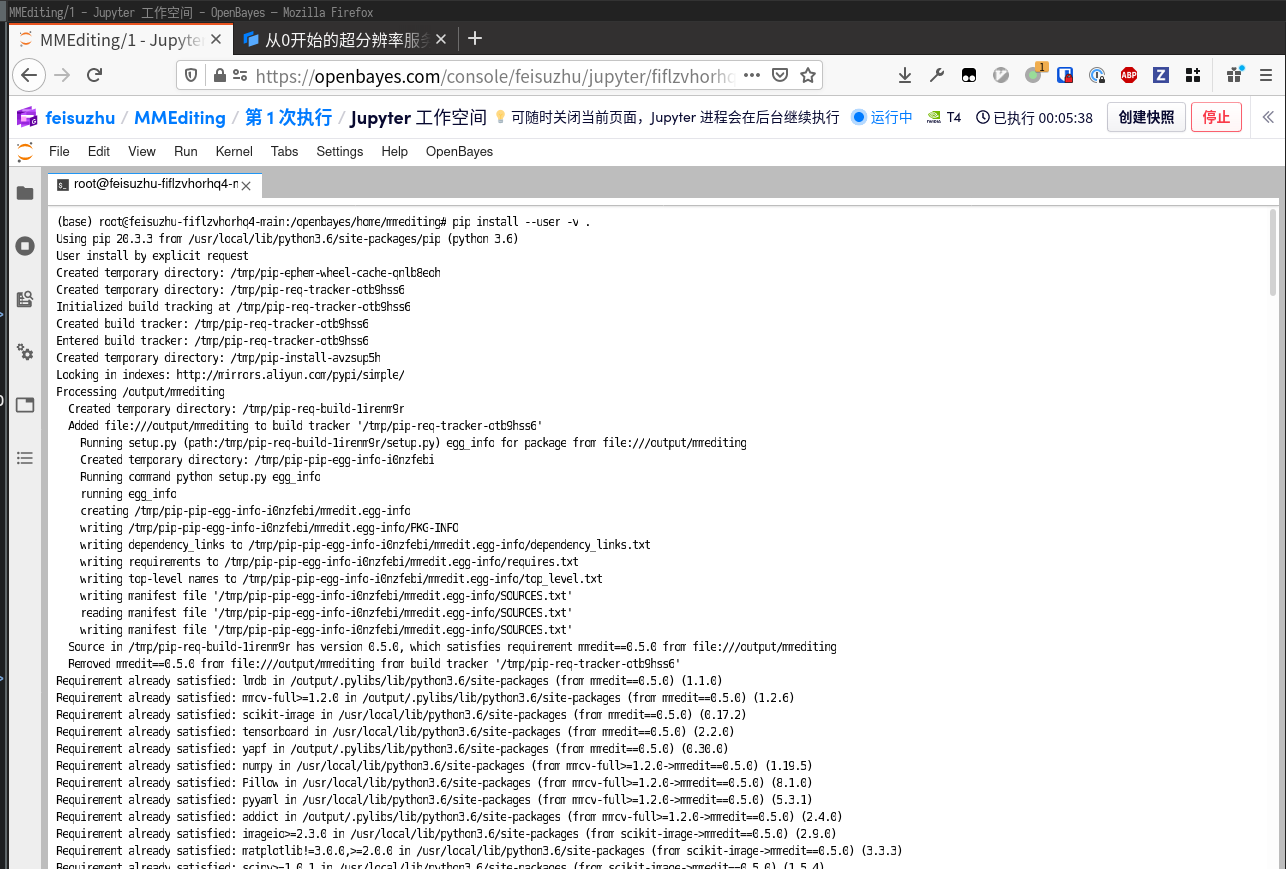The width and height of the screenshot is (1286, 869).
Task: Expand page actions three-dot menu
Action: tap(752, 75)
